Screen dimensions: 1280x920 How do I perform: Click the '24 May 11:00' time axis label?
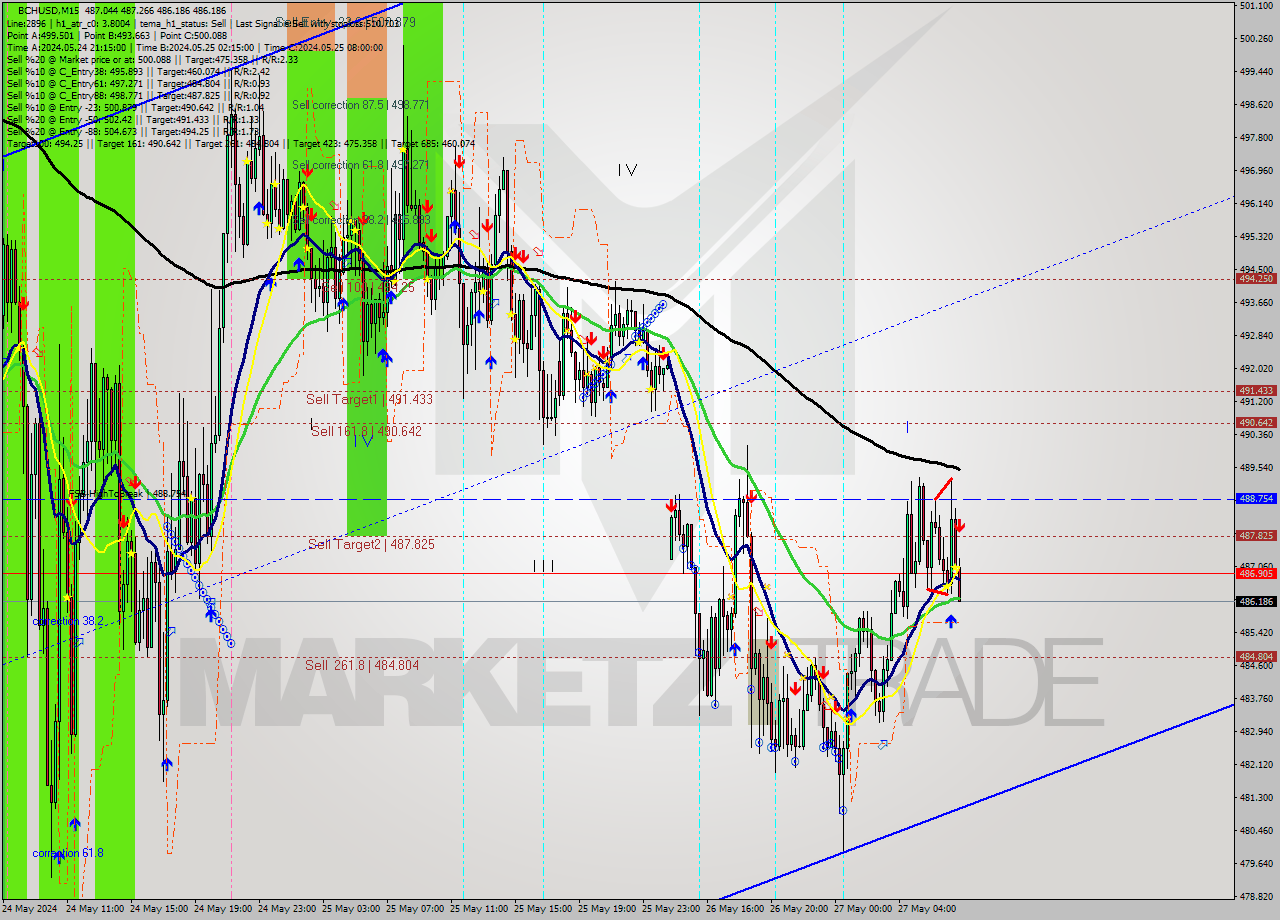click(95, 909)
